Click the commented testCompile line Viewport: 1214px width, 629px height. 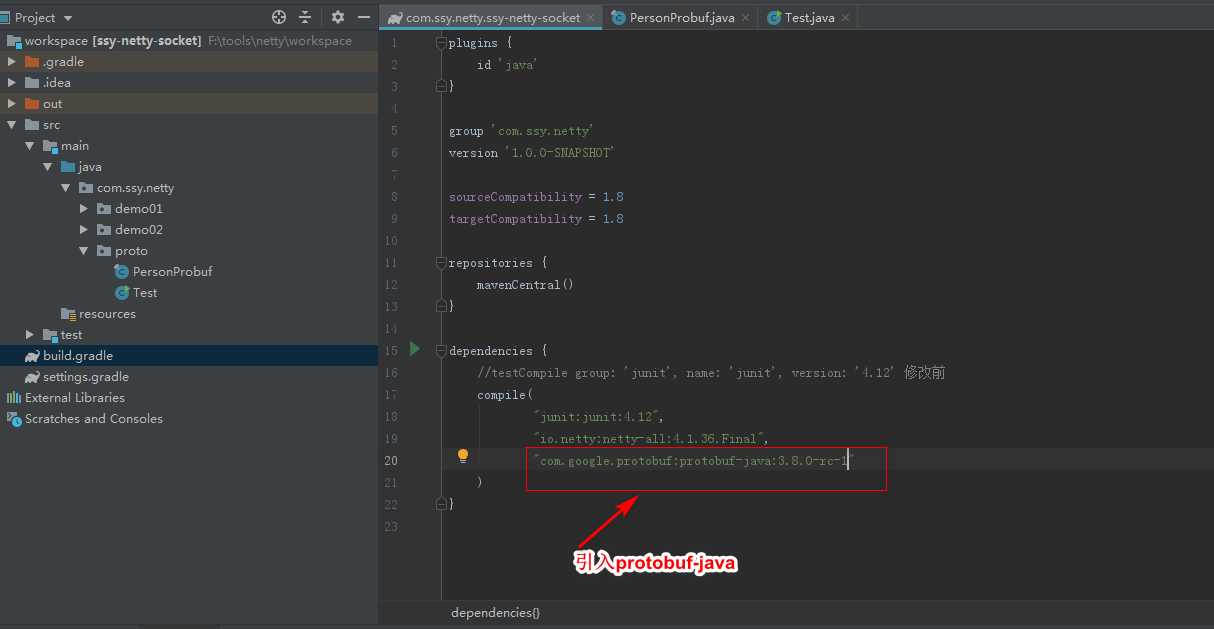[711, 373]
